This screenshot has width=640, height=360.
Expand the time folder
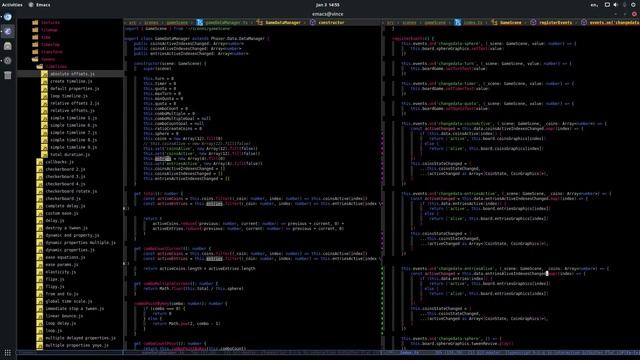[x=35, y=37]
